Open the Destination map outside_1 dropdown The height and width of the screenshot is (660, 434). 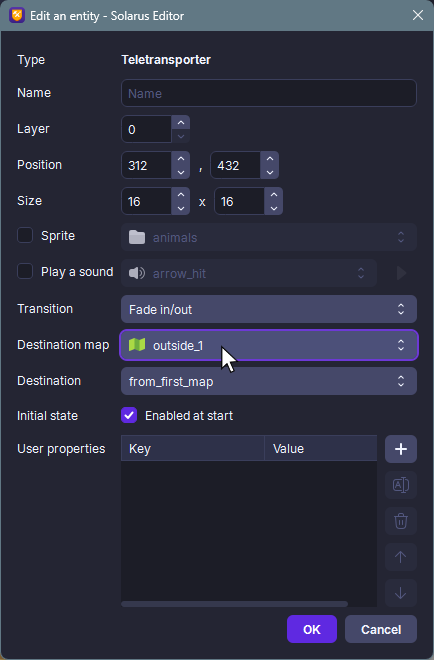point(269,345)
